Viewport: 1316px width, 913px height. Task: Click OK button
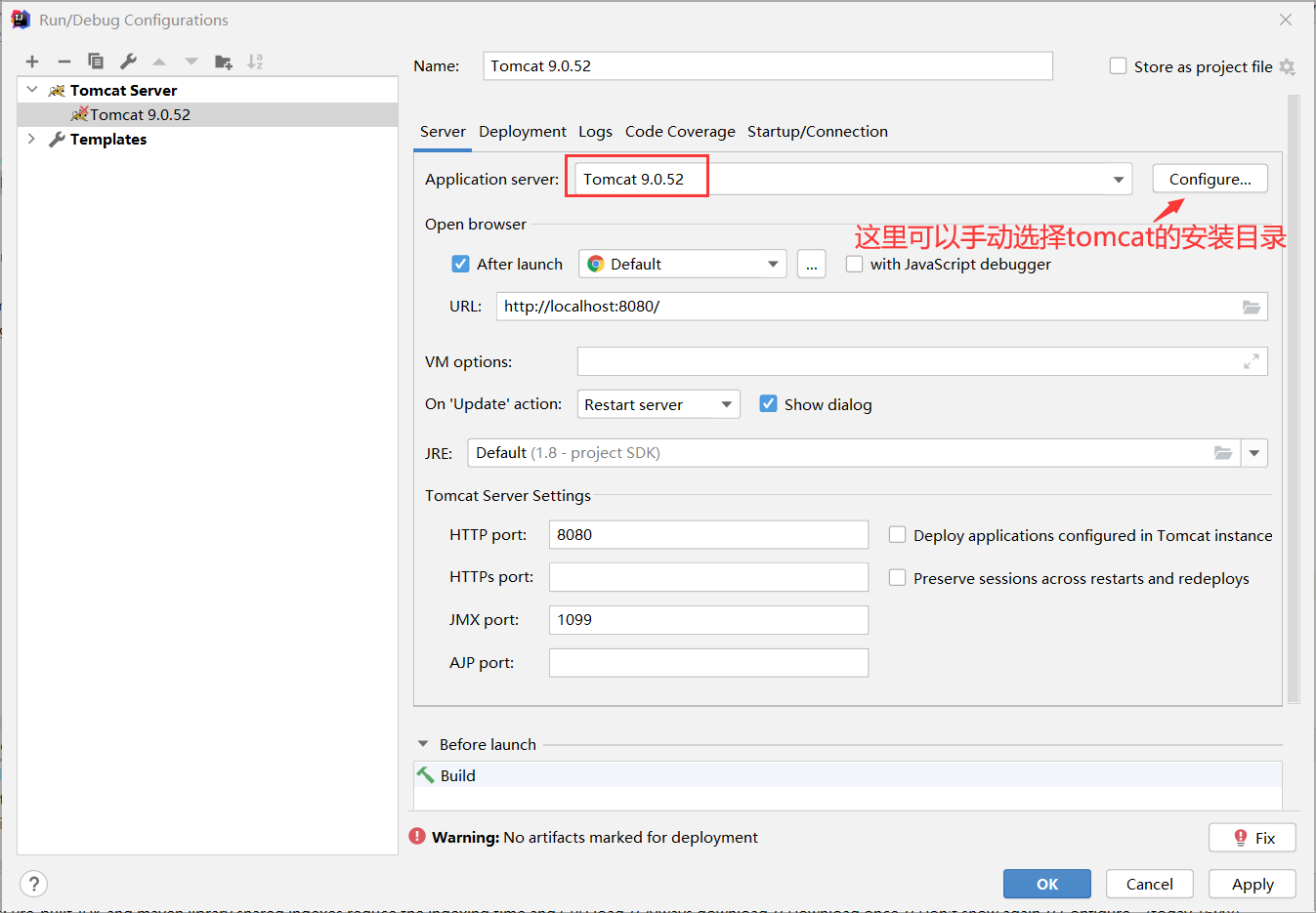coord(1047,884)
